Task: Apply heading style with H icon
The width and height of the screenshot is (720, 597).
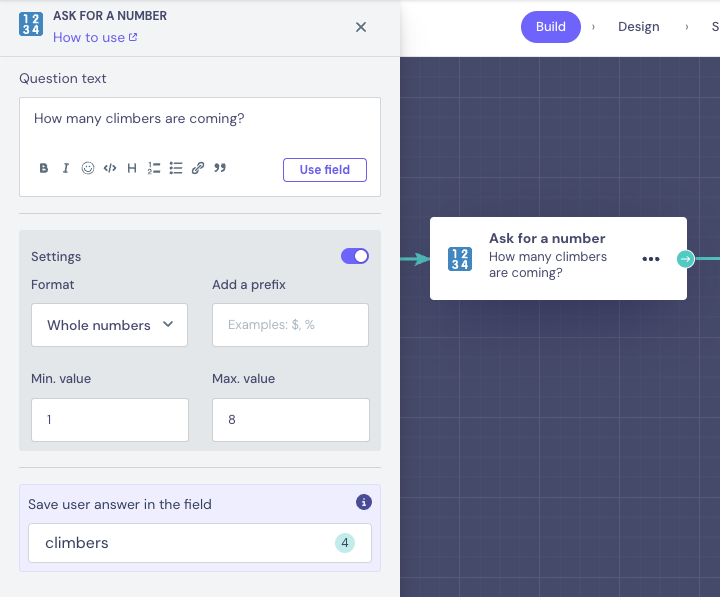Action: (132, 168)
